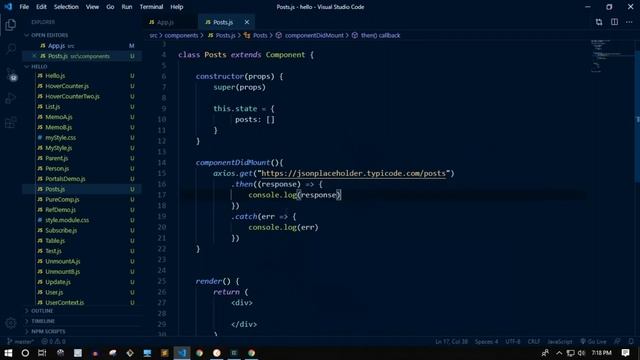Click Spaces: 4 indentation in status bar
The height and width of the screenshot is (360, 640).
(486, 342)
